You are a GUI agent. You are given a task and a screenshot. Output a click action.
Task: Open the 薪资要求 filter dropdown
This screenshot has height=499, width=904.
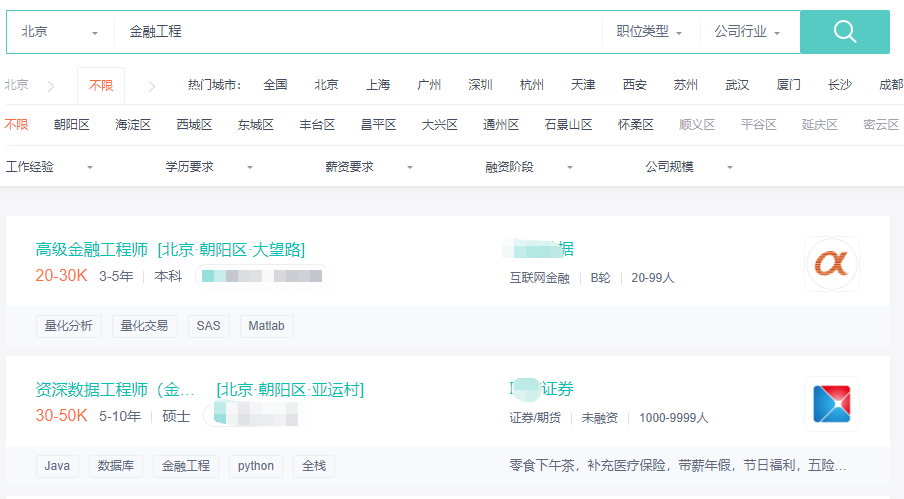369,167
